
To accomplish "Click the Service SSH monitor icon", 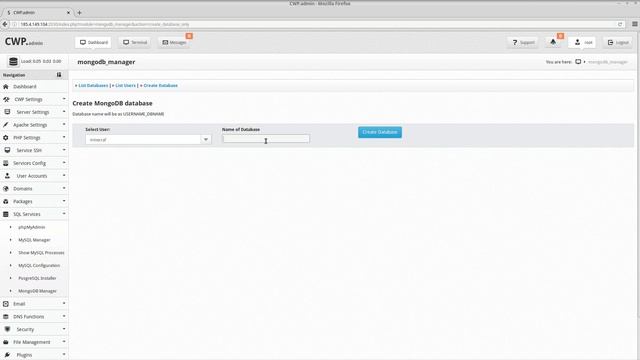I will click(7, 150).
